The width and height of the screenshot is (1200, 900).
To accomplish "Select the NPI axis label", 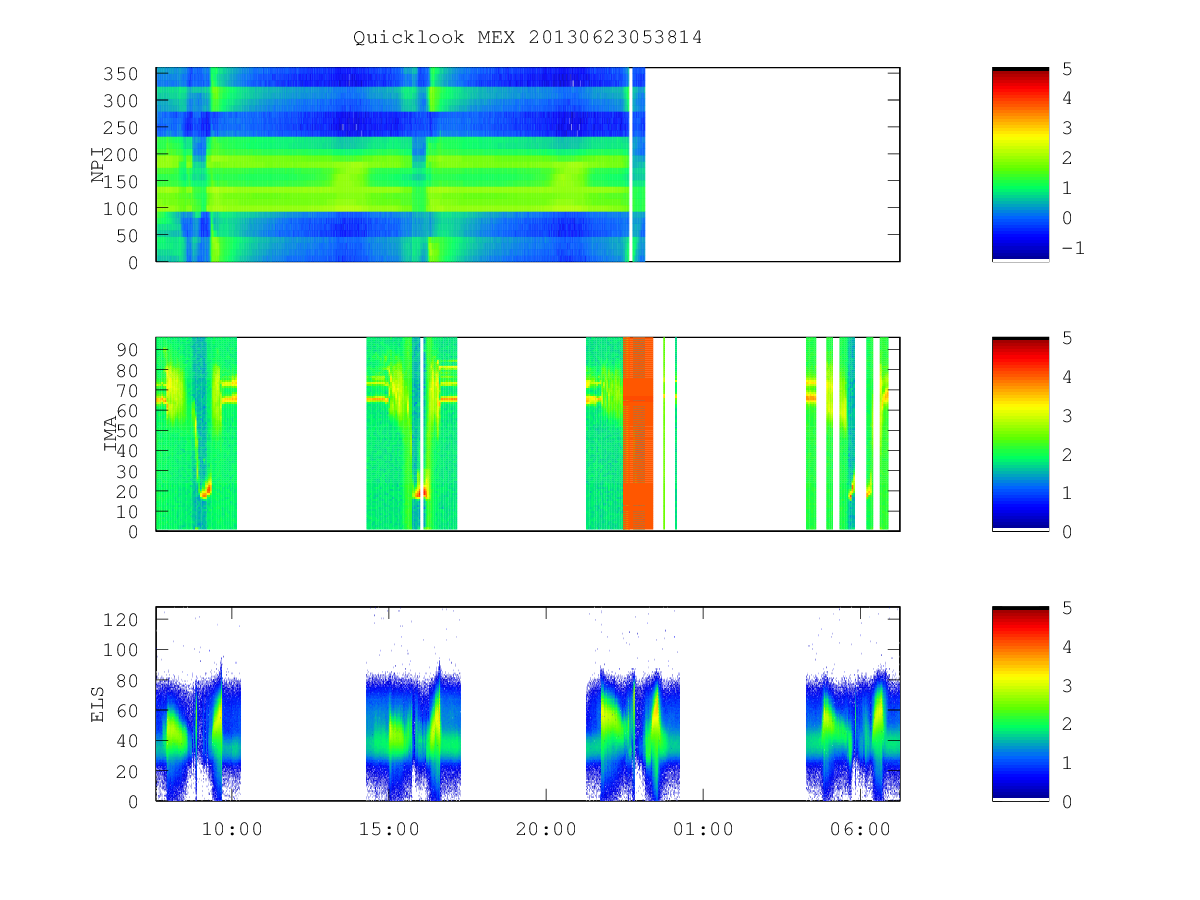I will [x=98, y=165].
